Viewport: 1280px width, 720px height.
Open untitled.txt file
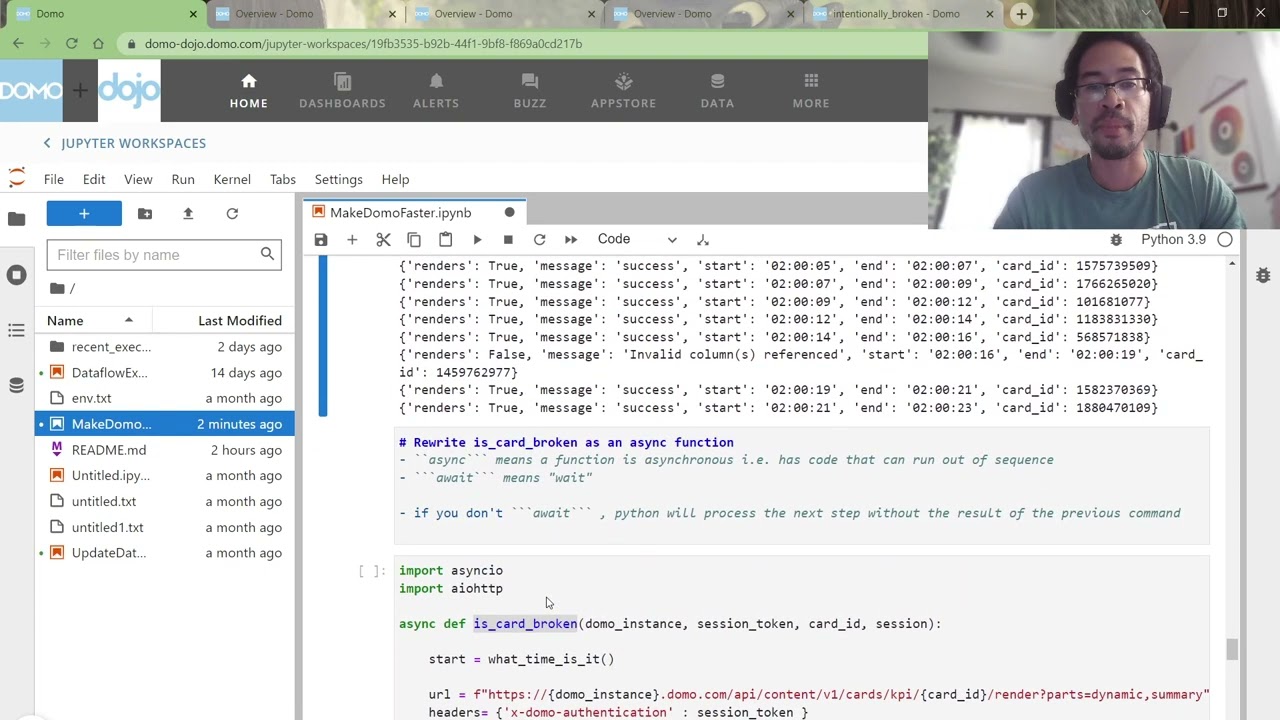tap(165, 501)
